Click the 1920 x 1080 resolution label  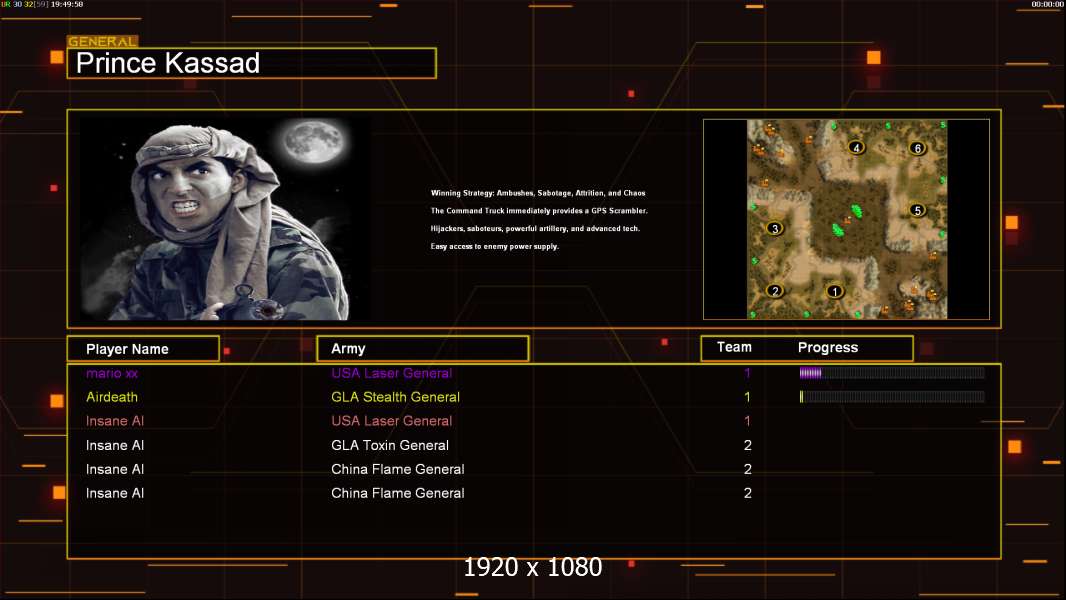click(532, 567)
